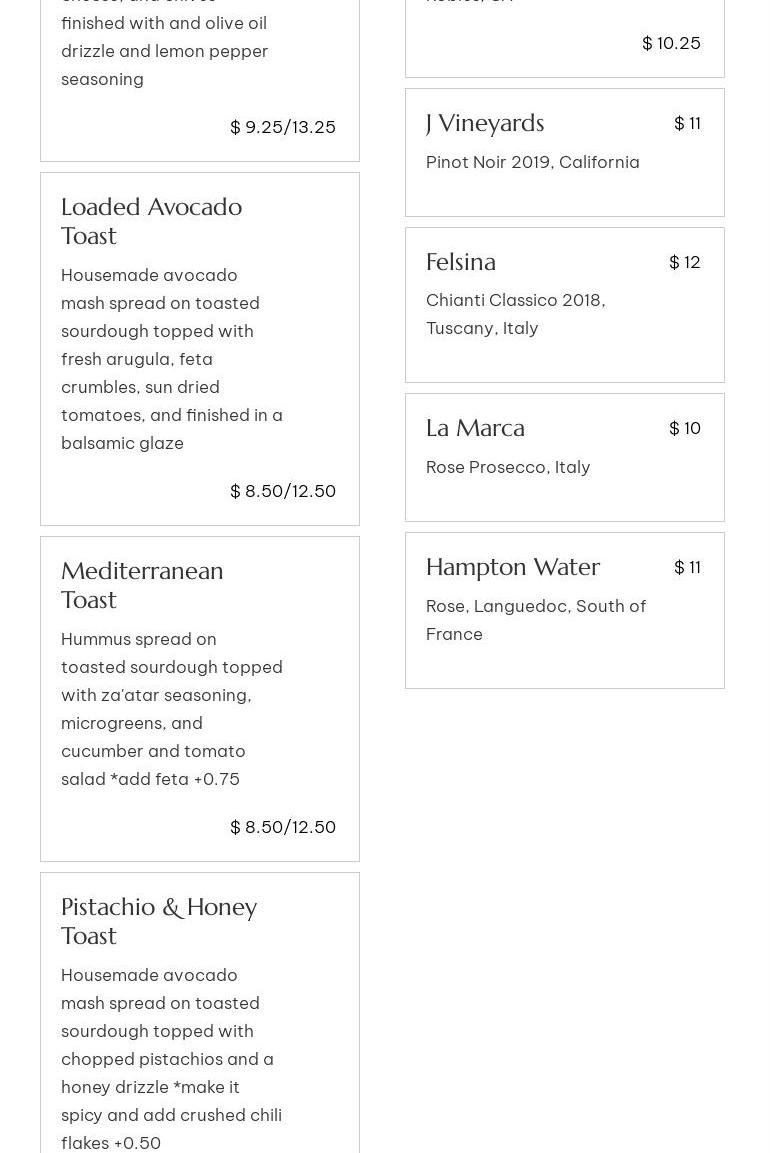Open the Felsina wine heading

(x=461, y=262)
